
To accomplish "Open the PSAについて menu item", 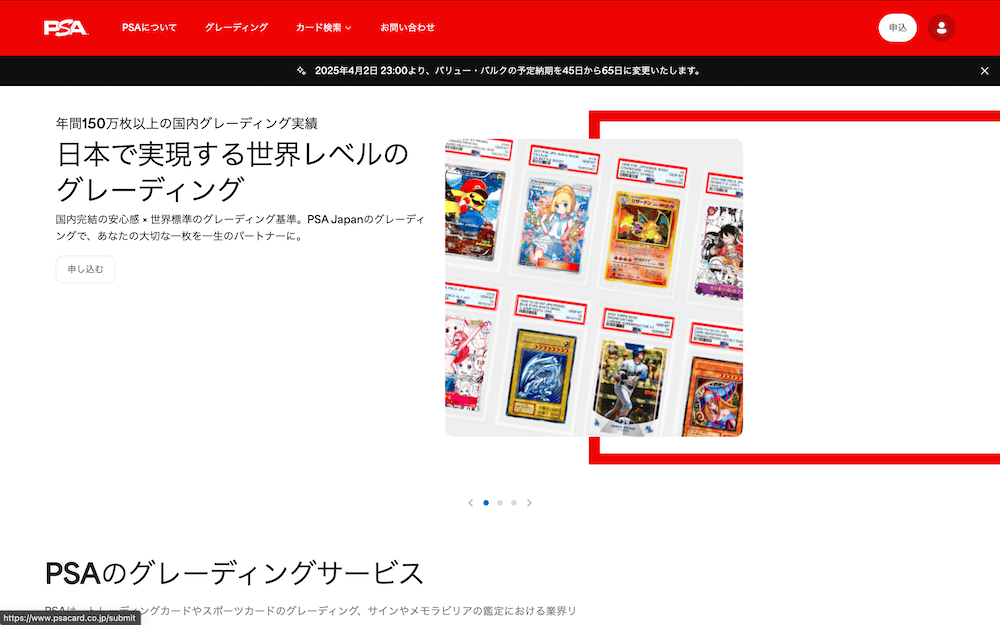I will (x=149, y=27).
